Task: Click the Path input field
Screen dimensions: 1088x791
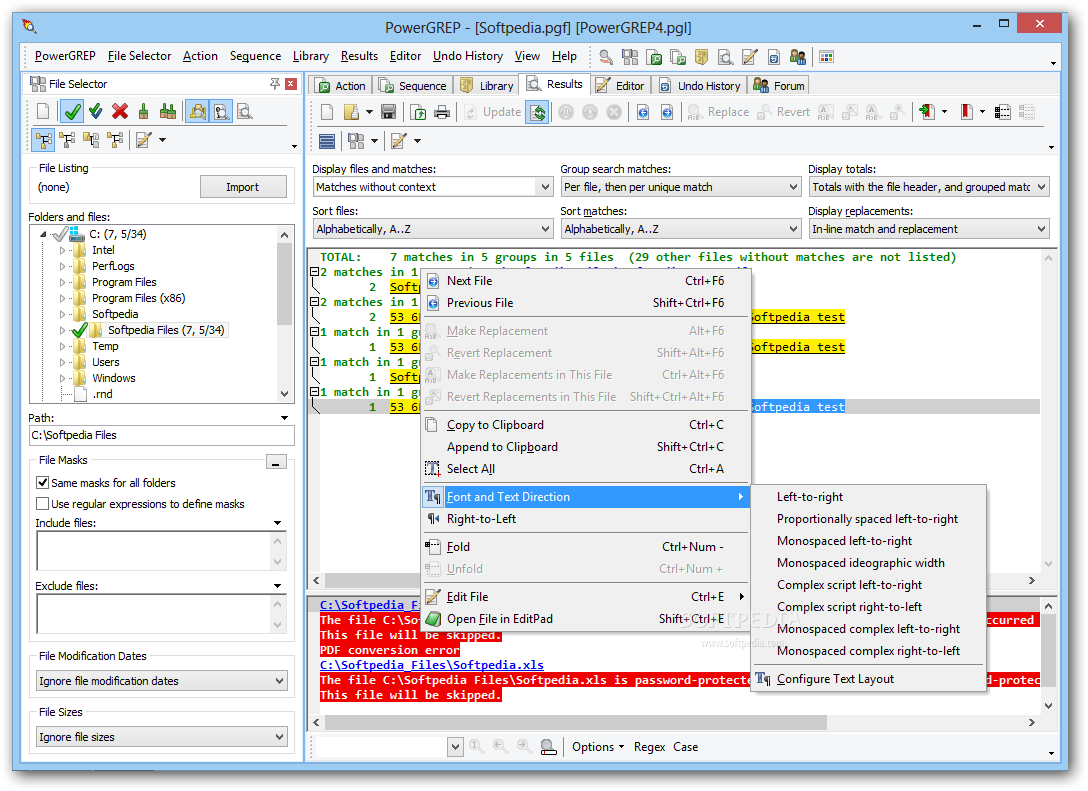Action: (162, 435)
